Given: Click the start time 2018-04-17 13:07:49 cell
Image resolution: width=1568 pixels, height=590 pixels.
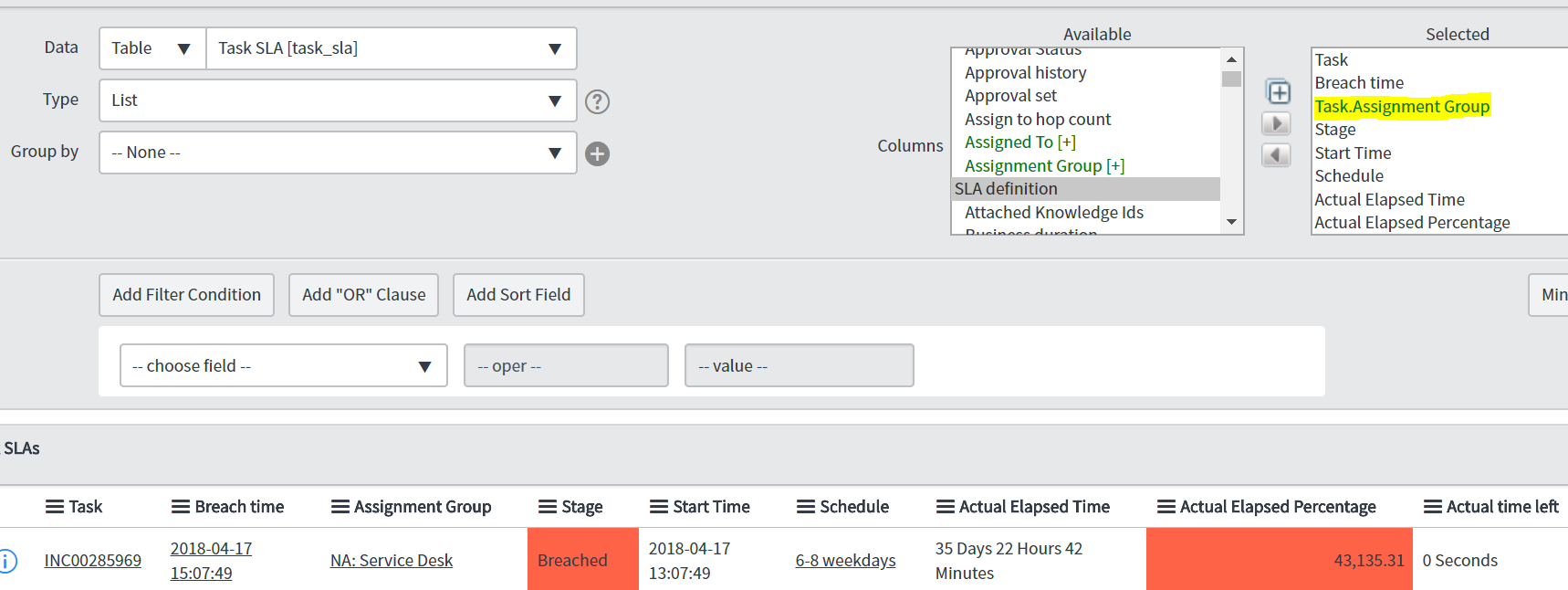Looking at the screenshot, I should point(689,561).
